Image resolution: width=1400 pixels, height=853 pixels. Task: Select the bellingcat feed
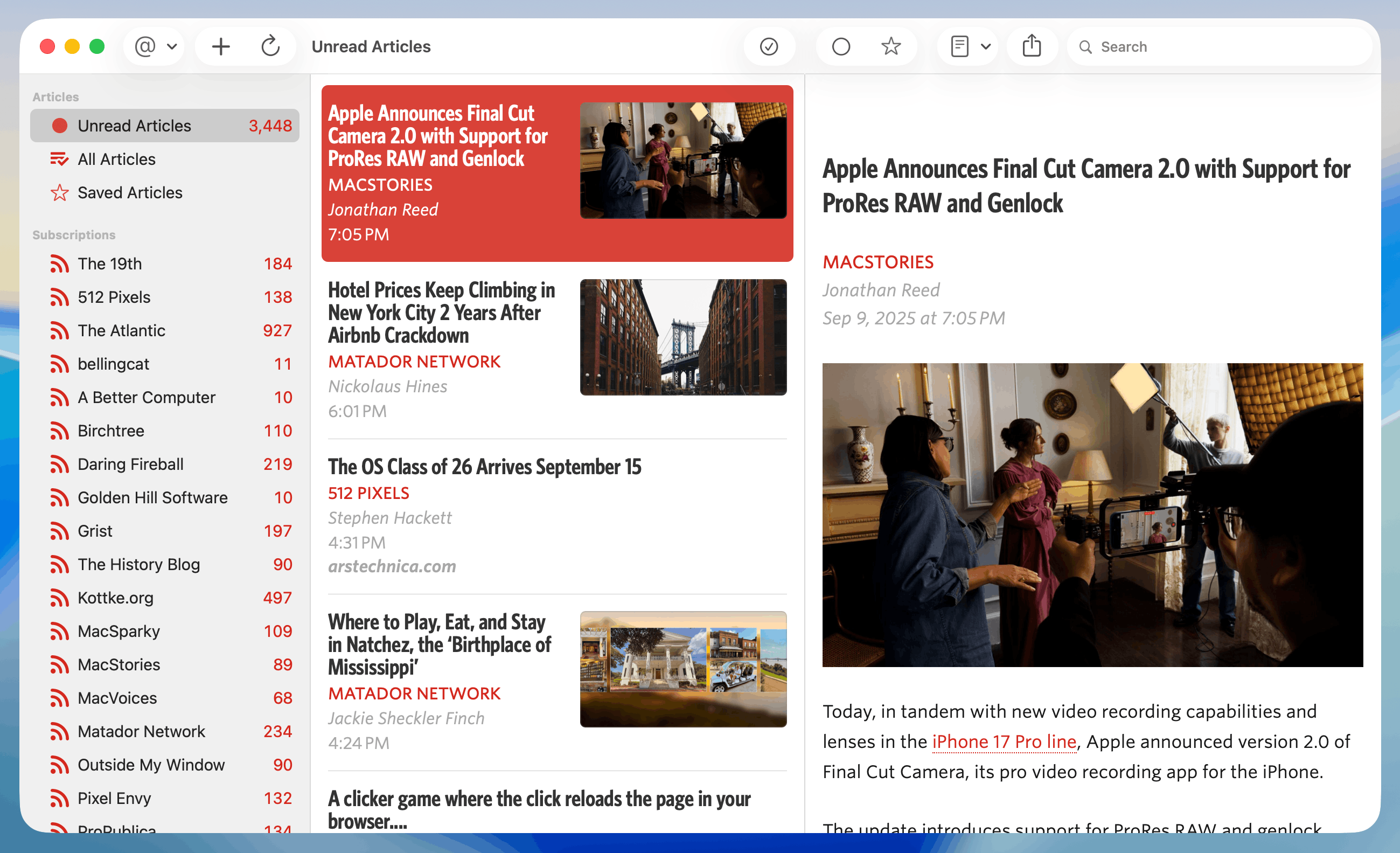click(164, 364)
